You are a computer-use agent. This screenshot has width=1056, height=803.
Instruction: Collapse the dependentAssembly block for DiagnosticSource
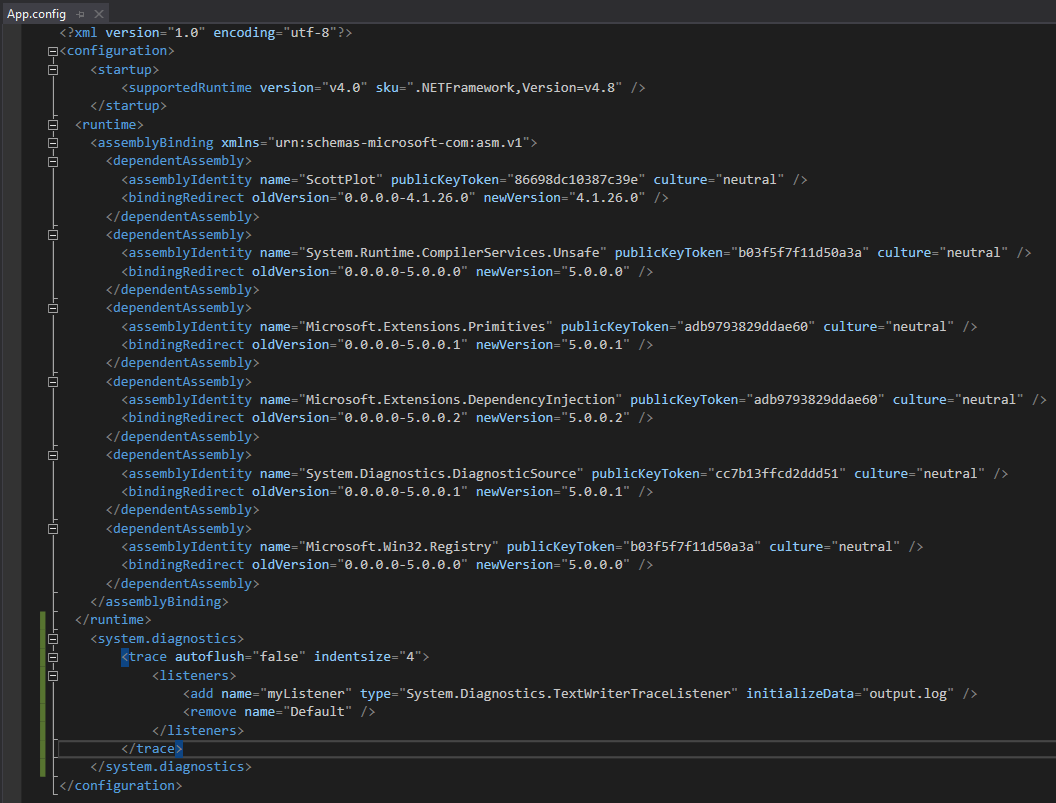click(53, 455)
